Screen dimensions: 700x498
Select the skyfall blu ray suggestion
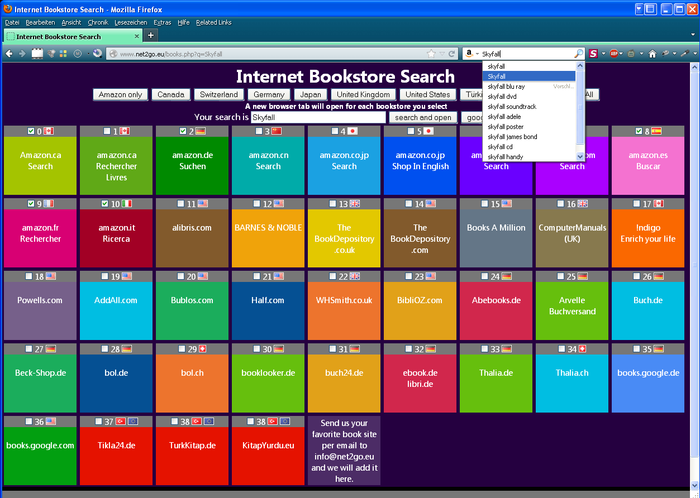point(506,87)
